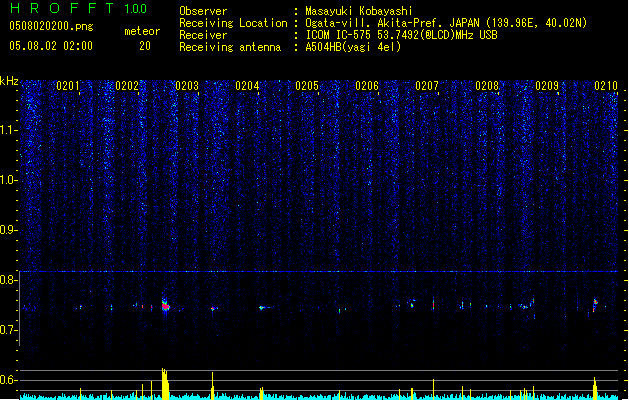
Task: Click the 0201 time marker
Action: pyautogui.click(x=68, y=86)
